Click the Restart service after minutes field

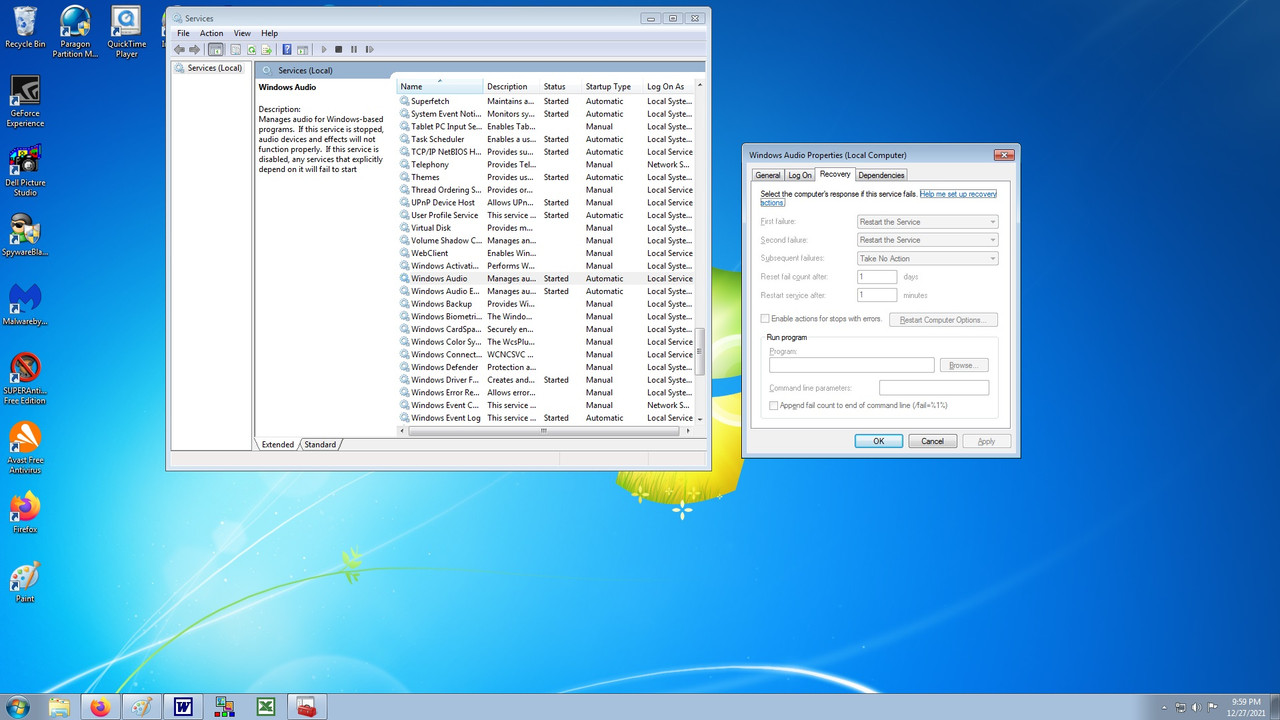pos(877,295)
